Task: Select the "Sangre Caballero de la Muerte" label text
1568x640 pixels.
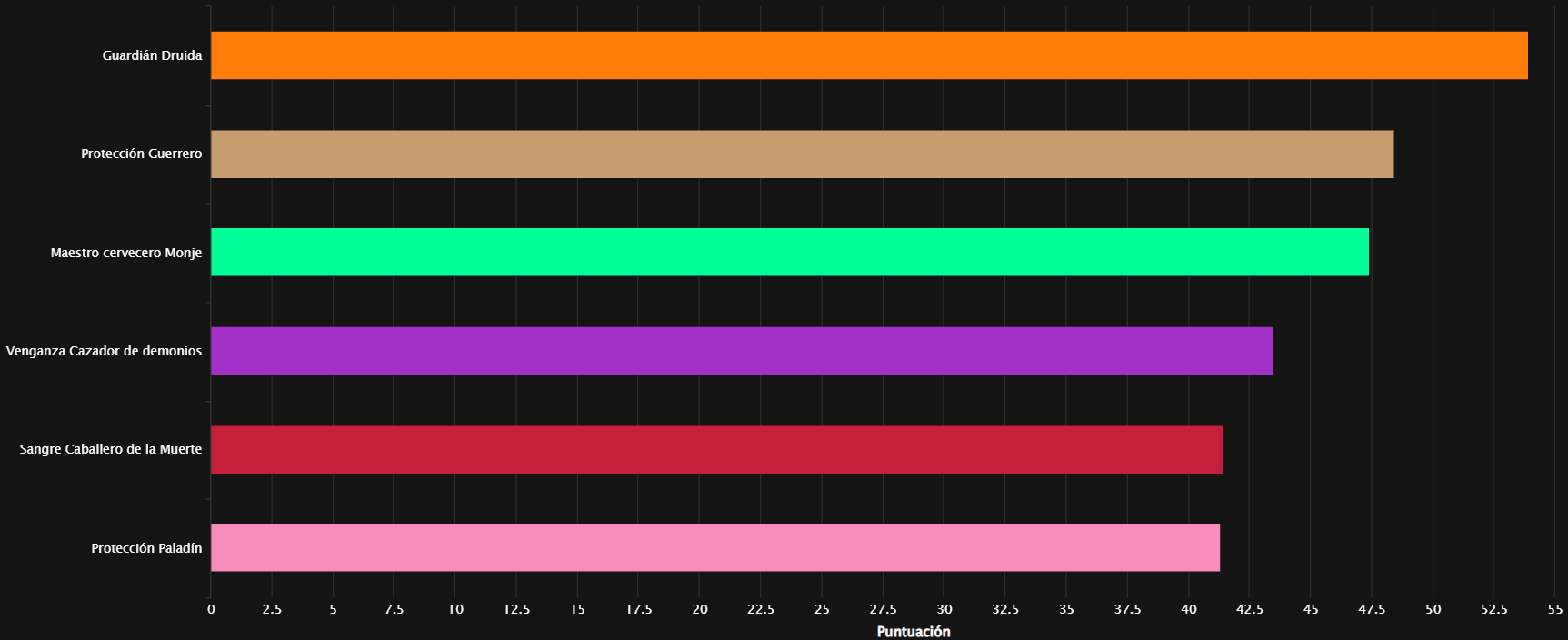Action: (x=111, y=449)
